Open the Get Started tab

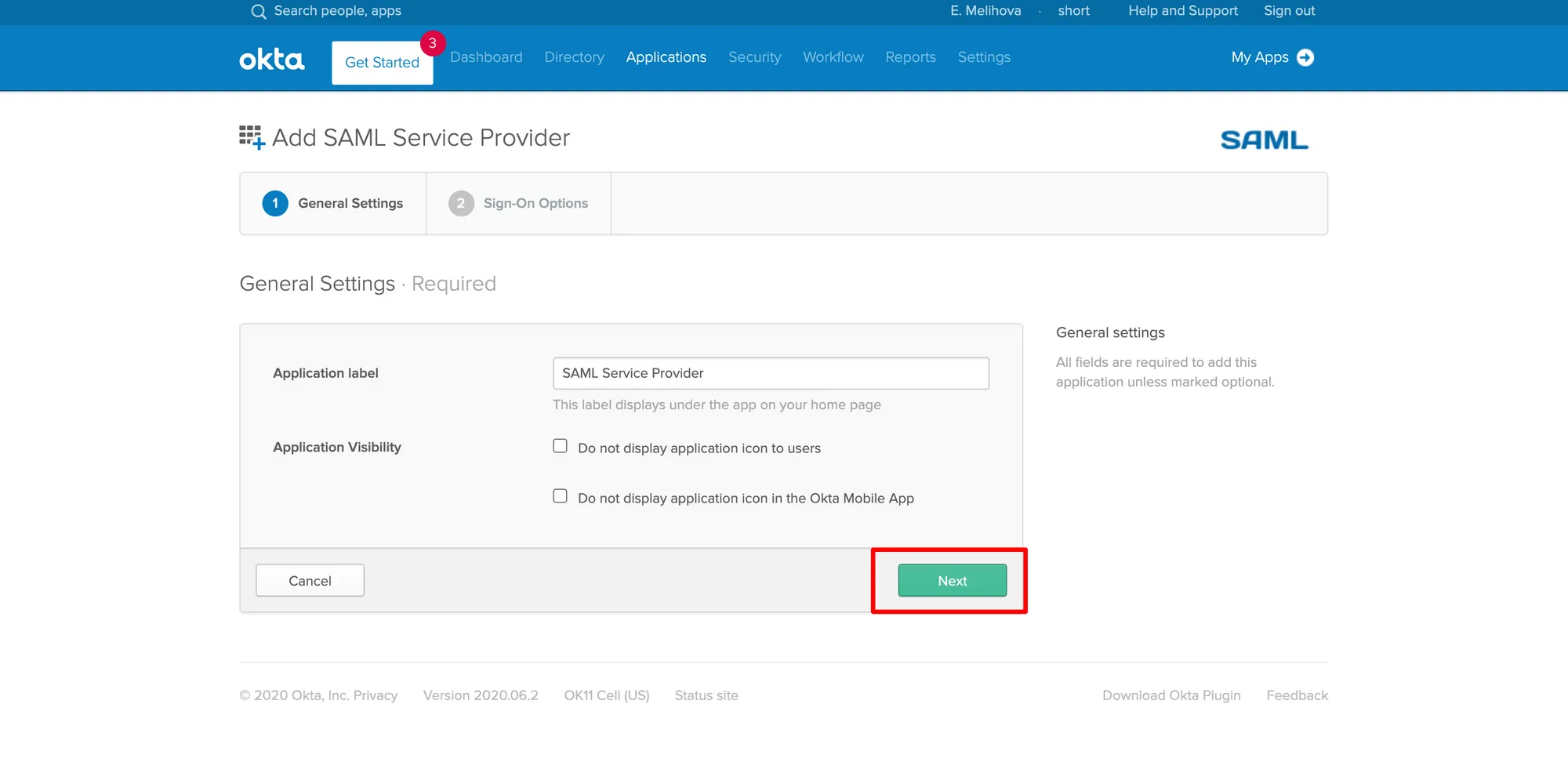click(383, 63)
